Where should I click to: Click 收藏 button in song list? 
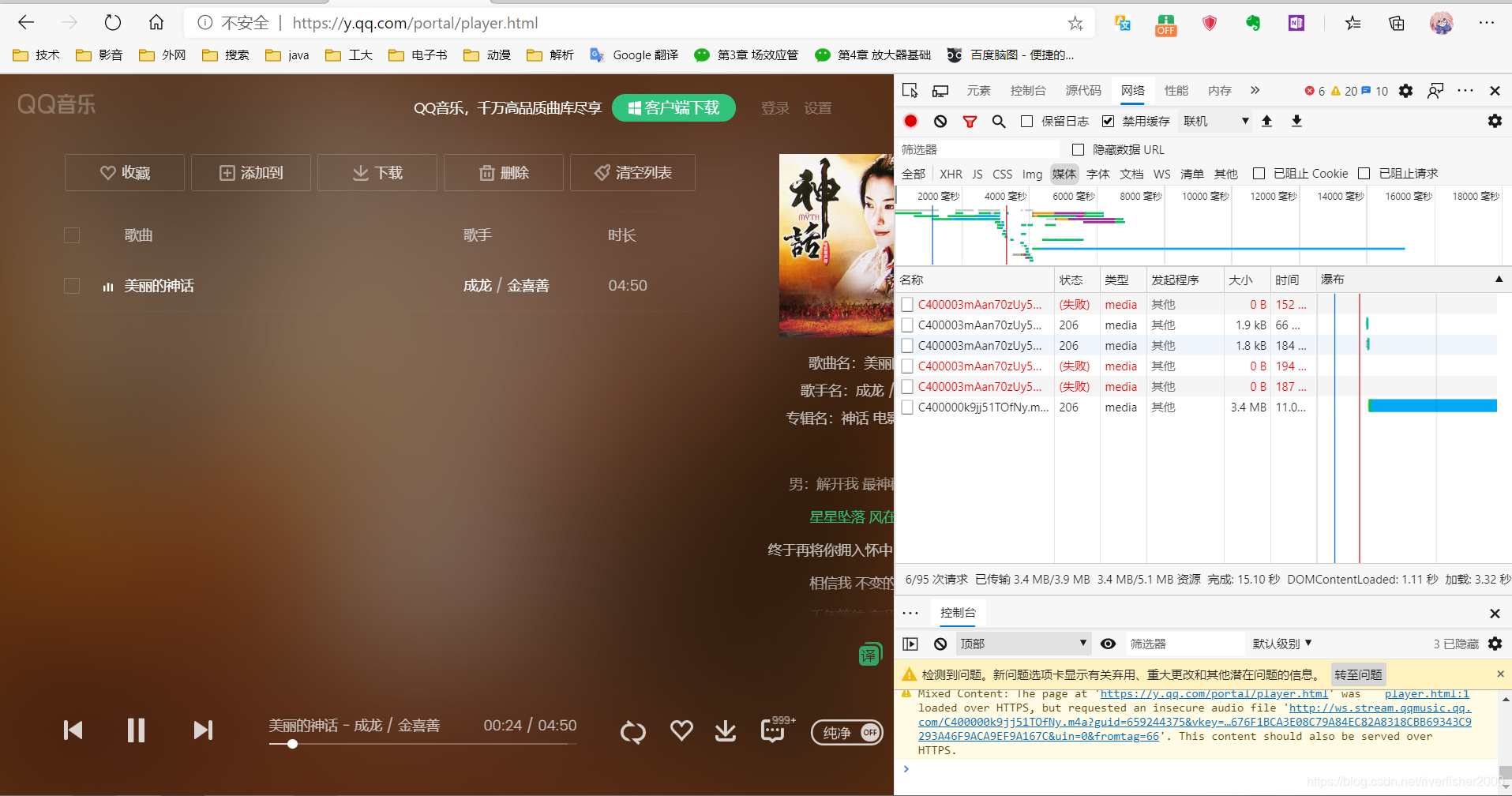[125, 172]
